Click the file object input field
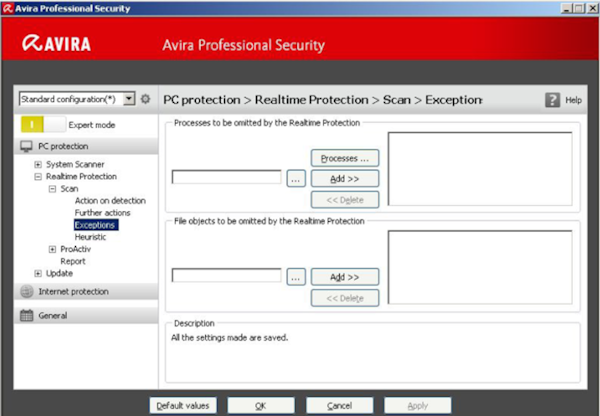Screen dimensions: 600x416 (227, 275)
